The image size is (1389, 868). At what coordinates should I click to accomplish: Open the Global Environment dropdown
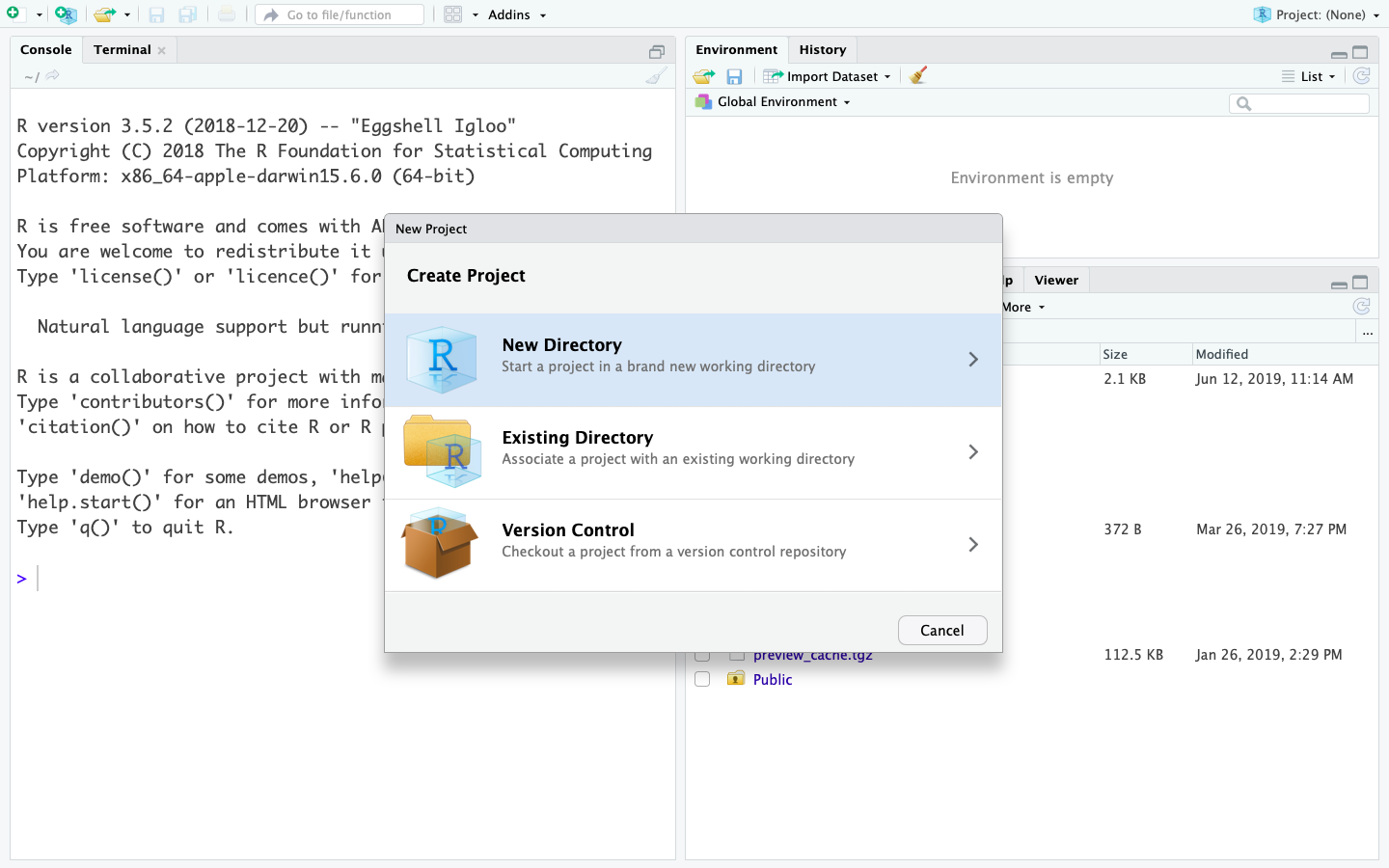[773, 101]
